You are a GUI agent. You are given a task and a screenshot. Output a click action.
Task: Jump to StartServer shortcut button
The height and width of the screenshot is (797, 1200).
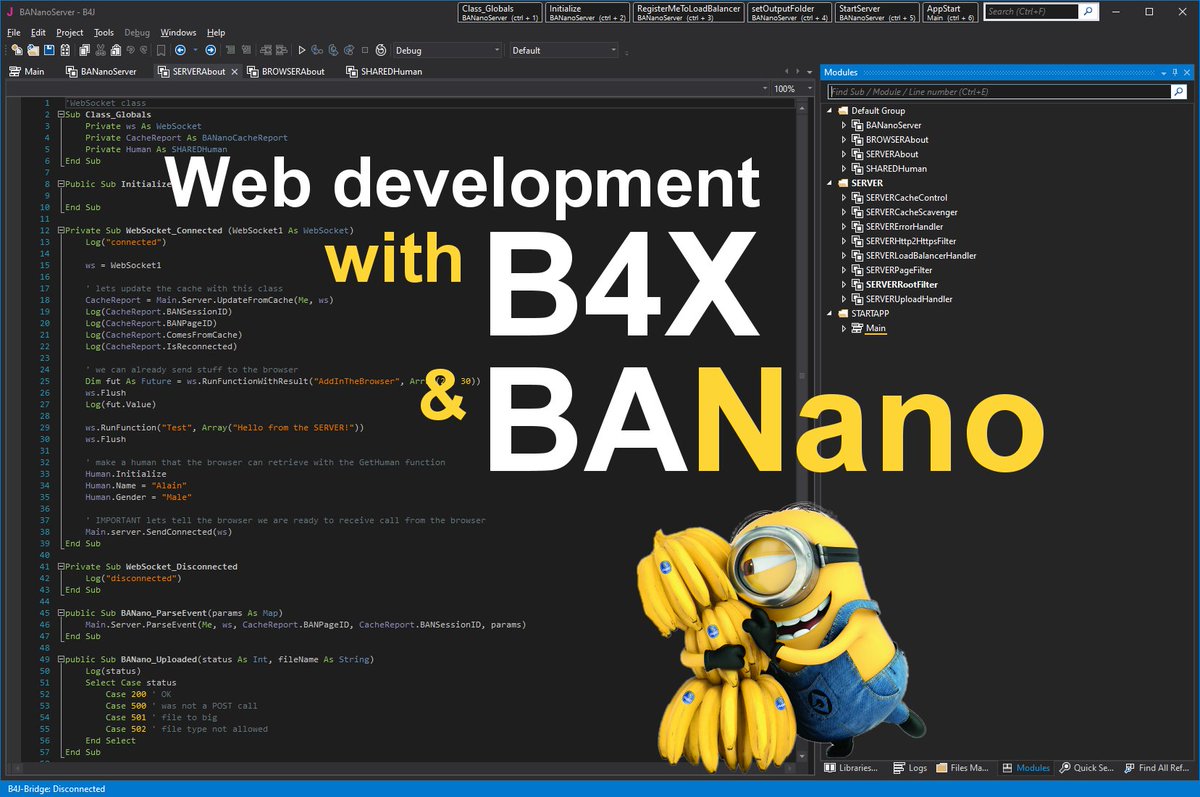(877, 12)
